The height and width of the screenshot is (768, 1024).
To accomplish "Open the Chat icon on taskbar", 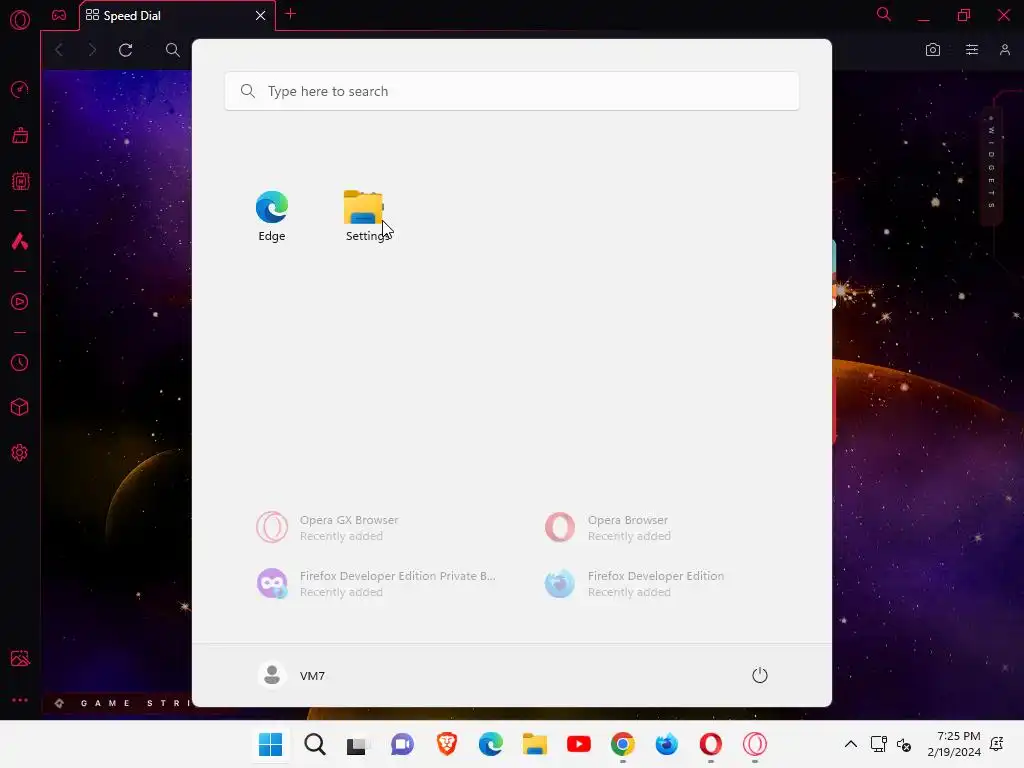I will coord(402,744).
